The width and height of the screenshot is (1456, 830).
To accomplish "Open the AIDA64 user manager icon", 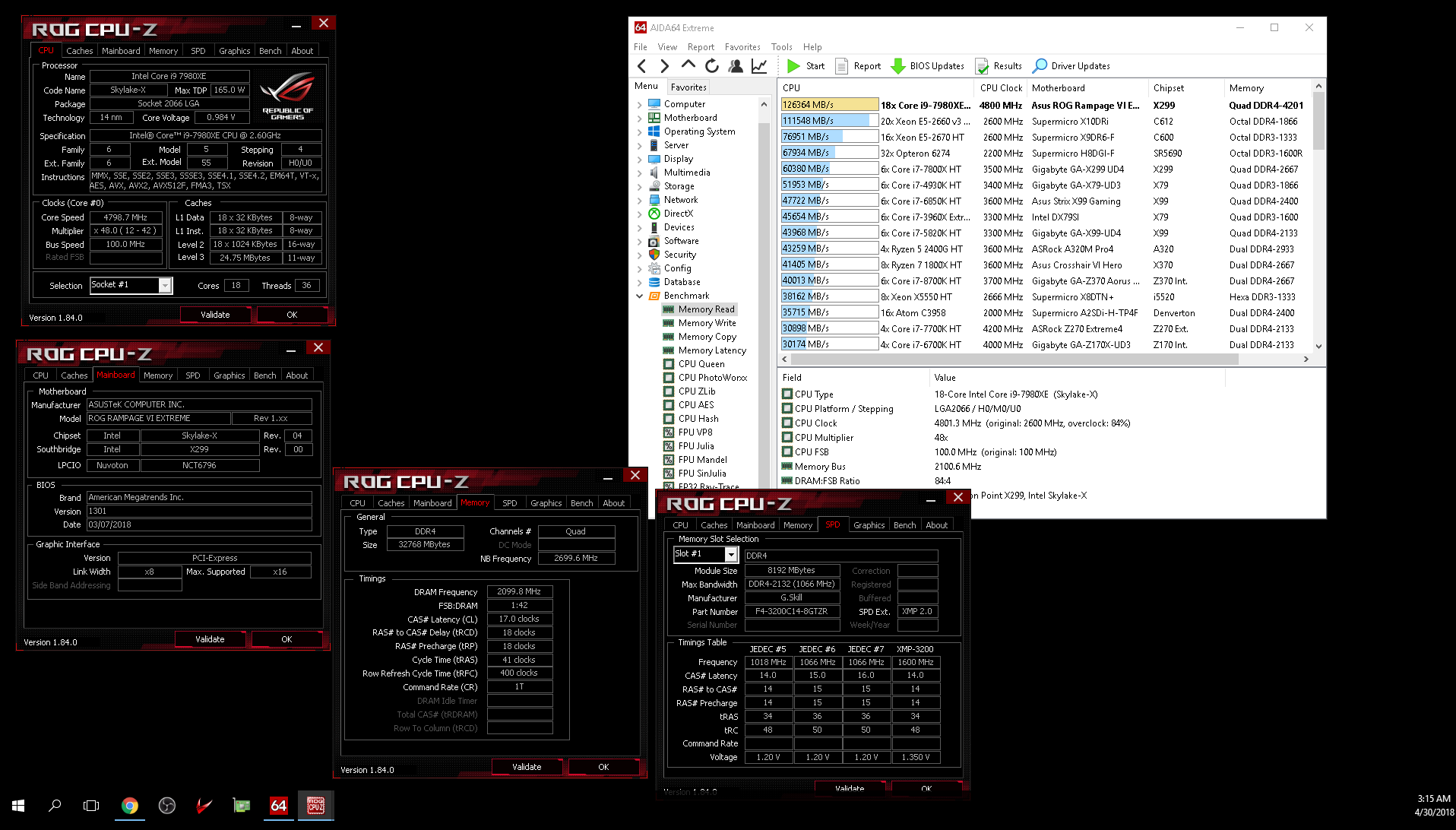I will 736,66.
